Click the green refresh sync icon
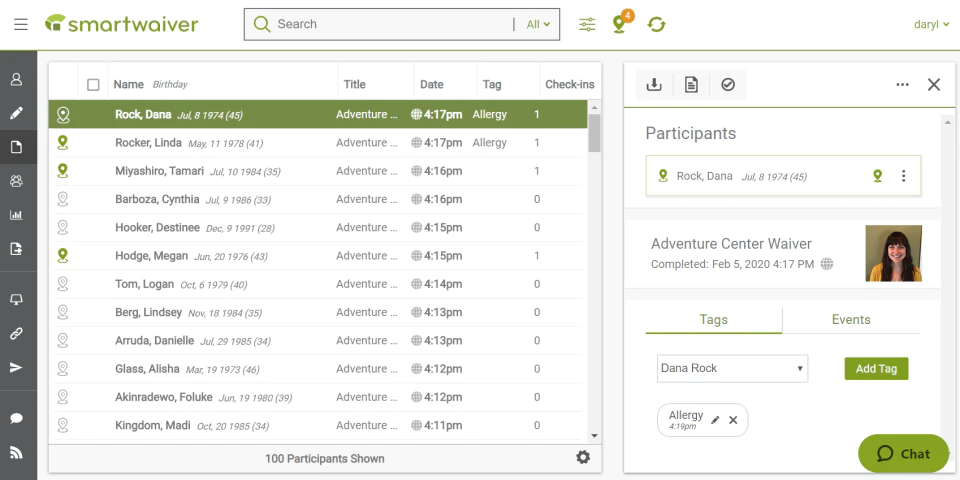This screenshot has width=960, height=480. [x=656, y=24]
